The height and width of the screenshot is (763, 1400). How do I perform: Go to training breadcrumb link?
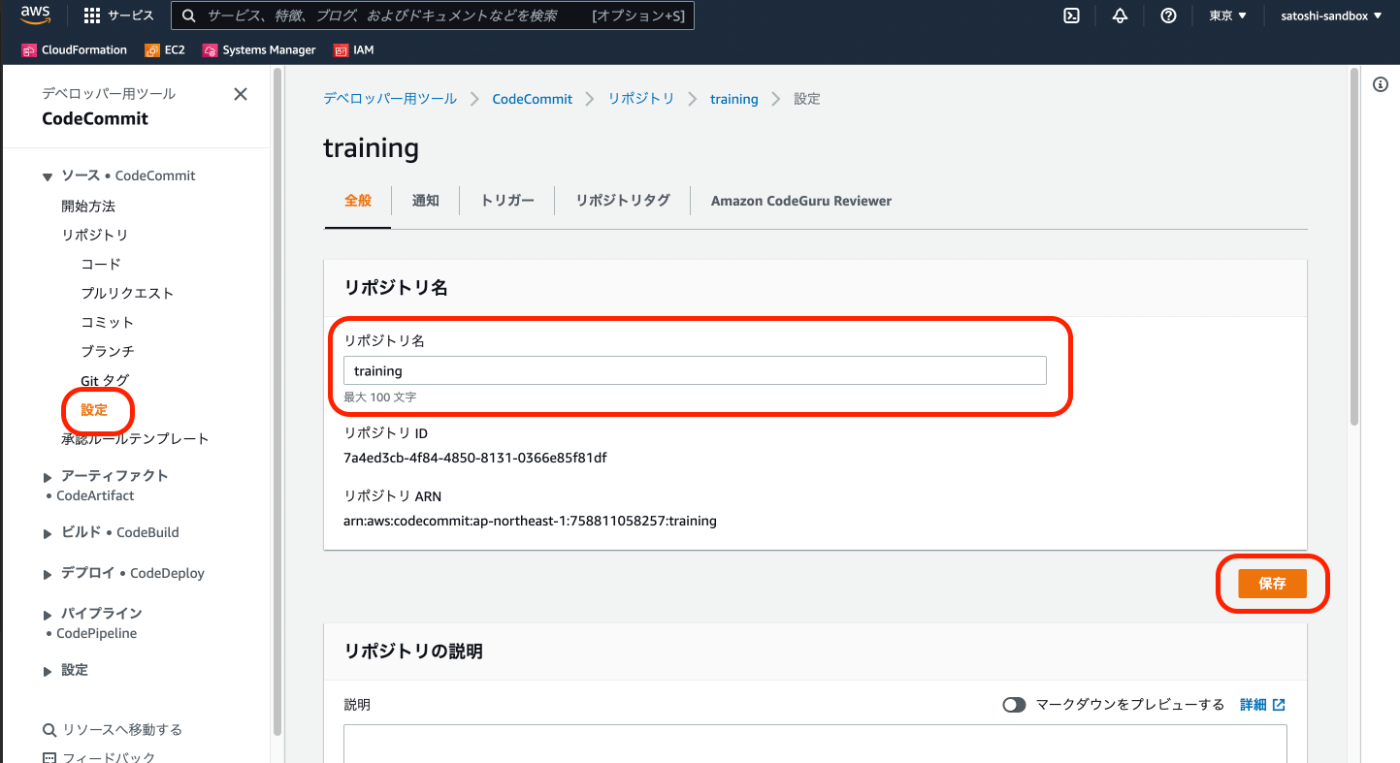734,99
